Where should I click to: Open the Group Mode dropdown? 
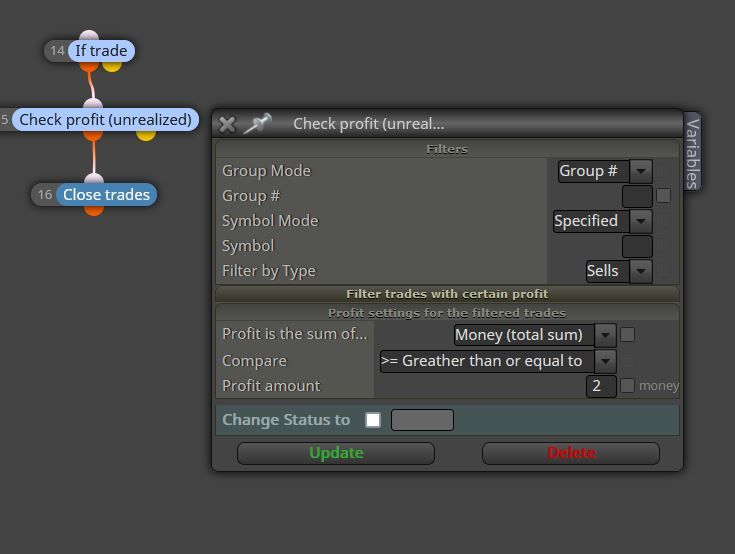click(605, 171)
